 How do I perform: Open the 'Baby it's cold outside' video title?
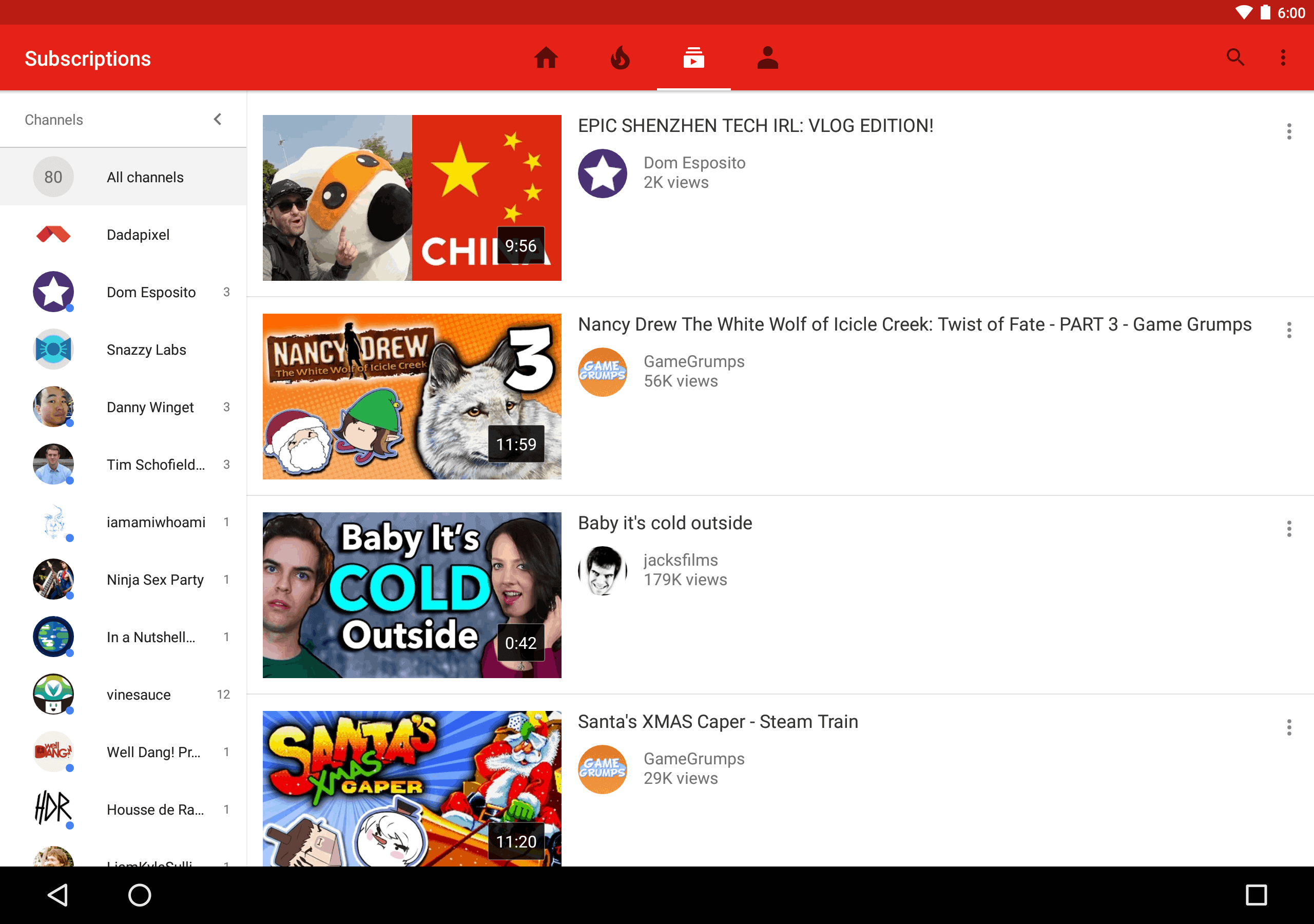pos(664,523)
